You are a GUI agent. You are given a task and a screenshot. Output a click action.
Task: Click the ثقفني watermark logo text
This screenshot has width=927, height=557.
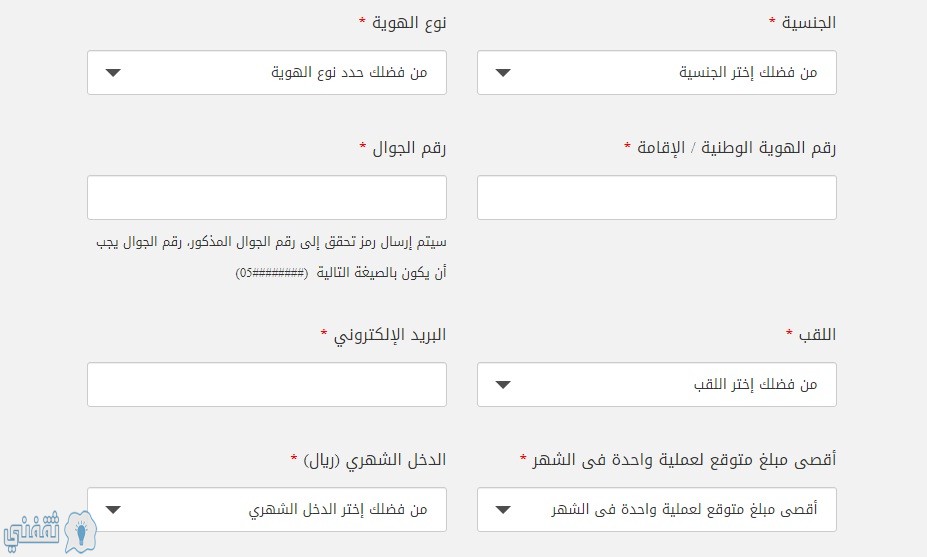(x=32, y=530)
